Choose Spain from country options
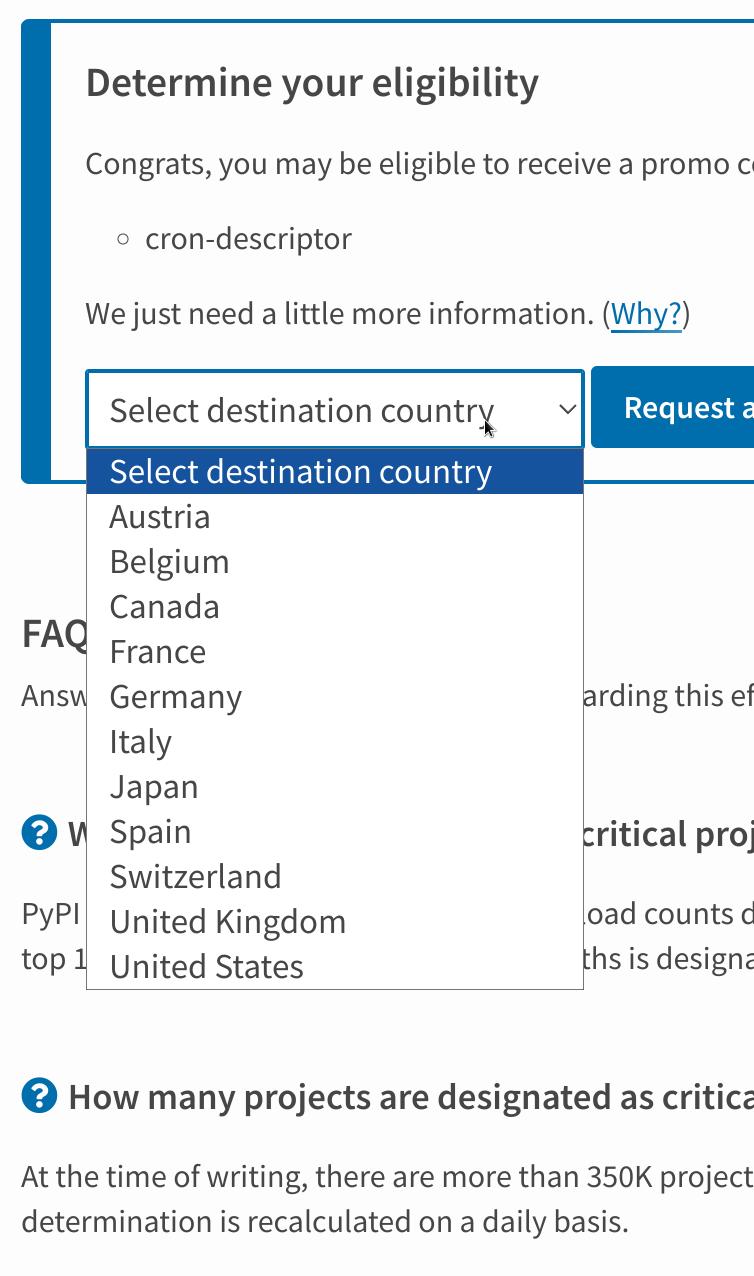754x1276 pixels. 335,832
